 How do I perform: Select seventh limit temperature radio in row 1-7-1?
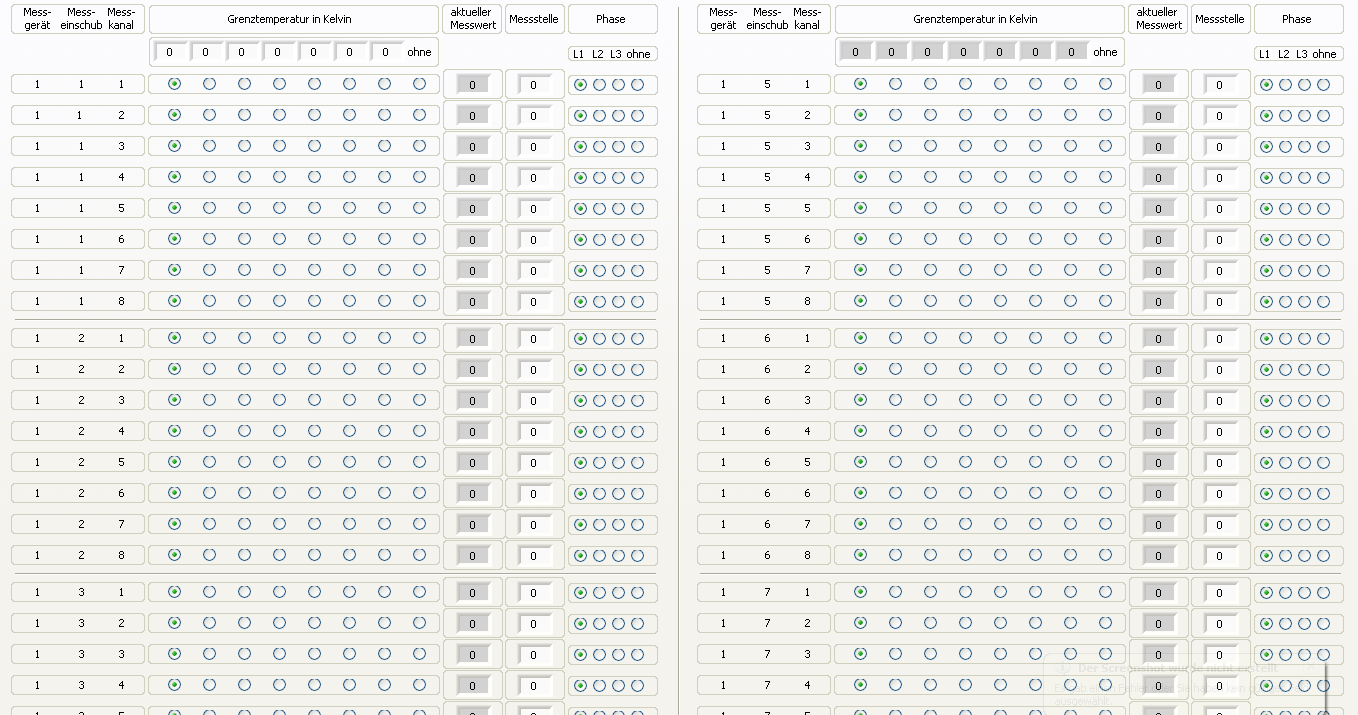[x=1070, y=592]
